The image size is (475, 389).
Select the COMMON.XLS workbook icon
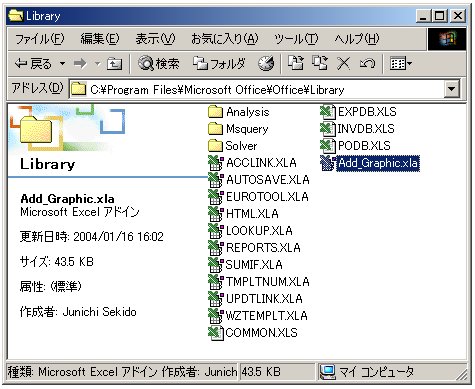(x=215, y=333)
